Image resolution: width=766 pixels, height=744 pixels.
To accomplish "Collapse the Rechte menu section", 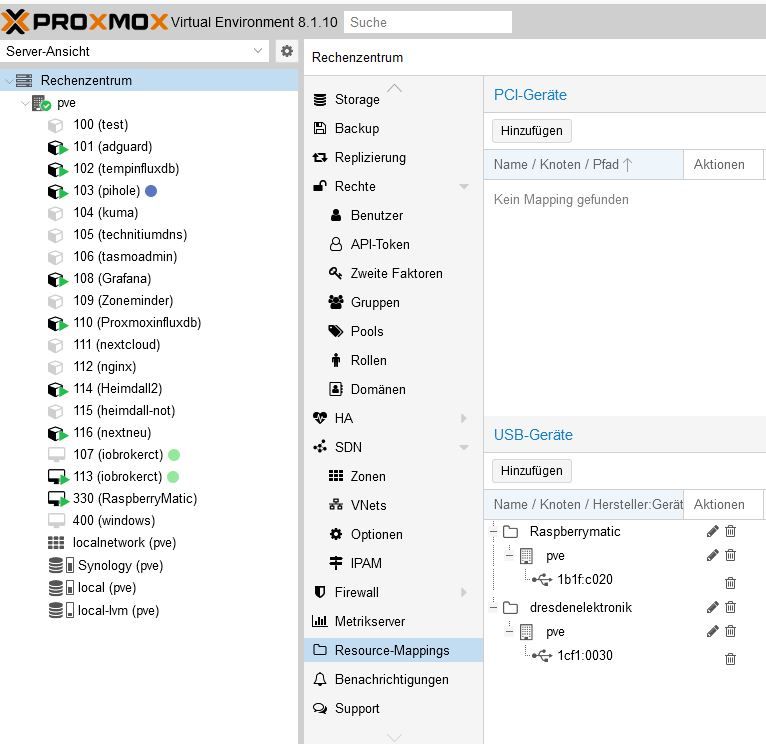I will [464, 186].
